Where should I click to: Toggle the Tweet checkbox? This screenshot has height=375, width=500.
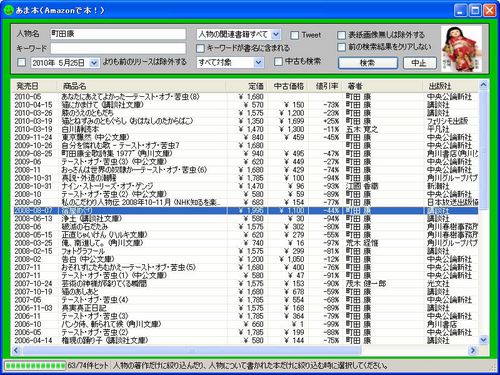(x=294, y=35)
